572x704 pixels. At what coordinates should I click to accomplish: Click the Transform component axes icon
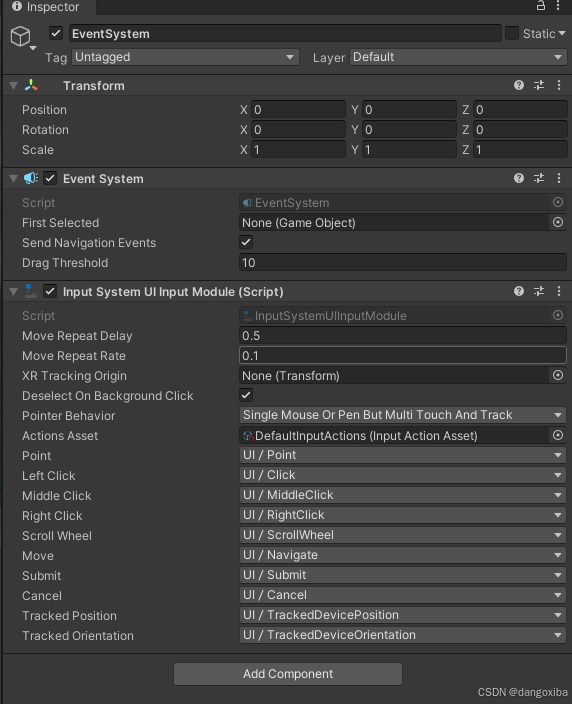pos(31,85)
